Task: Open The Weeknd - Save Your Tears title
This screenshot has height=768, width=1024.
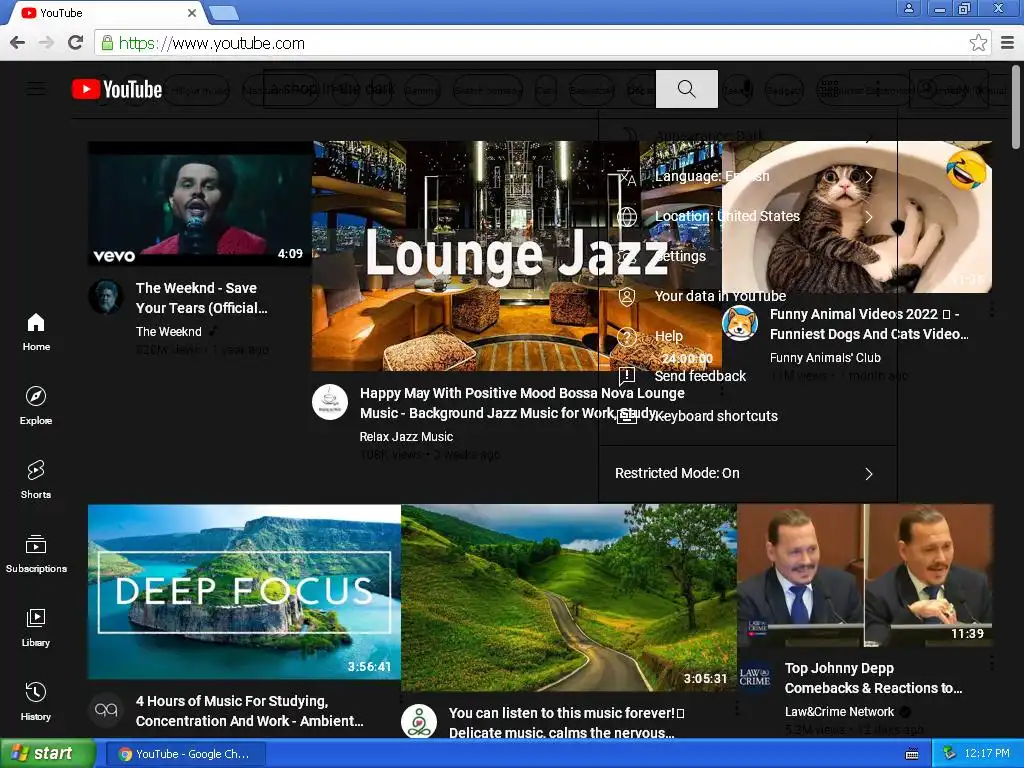Action: click(x=202, y=298)
